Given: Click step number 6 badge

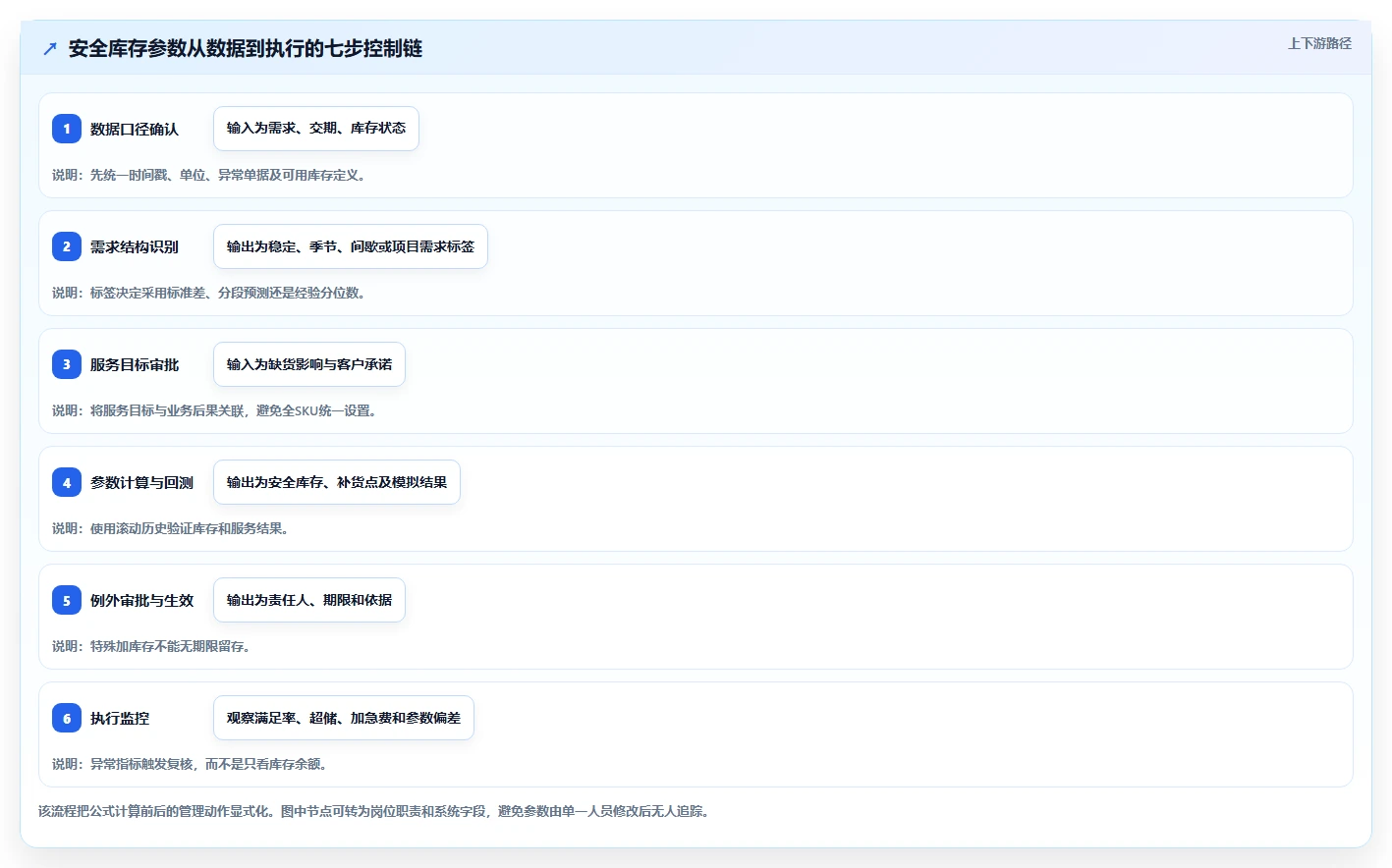Looking at the screenshot, I should (67, 718).
